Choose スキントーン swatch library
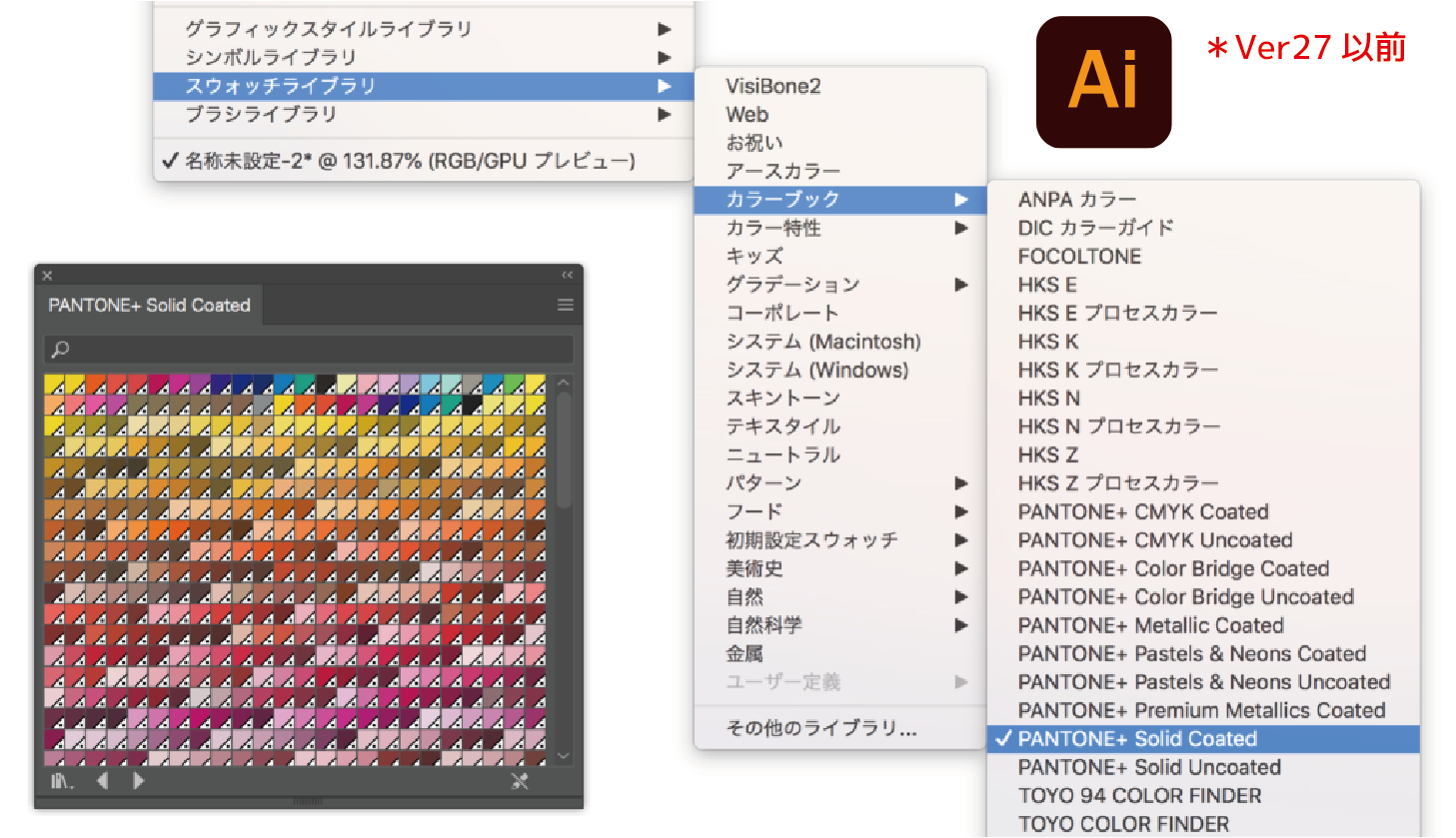Viewport: 1456px width, 838px height. (x=840, y=398)
